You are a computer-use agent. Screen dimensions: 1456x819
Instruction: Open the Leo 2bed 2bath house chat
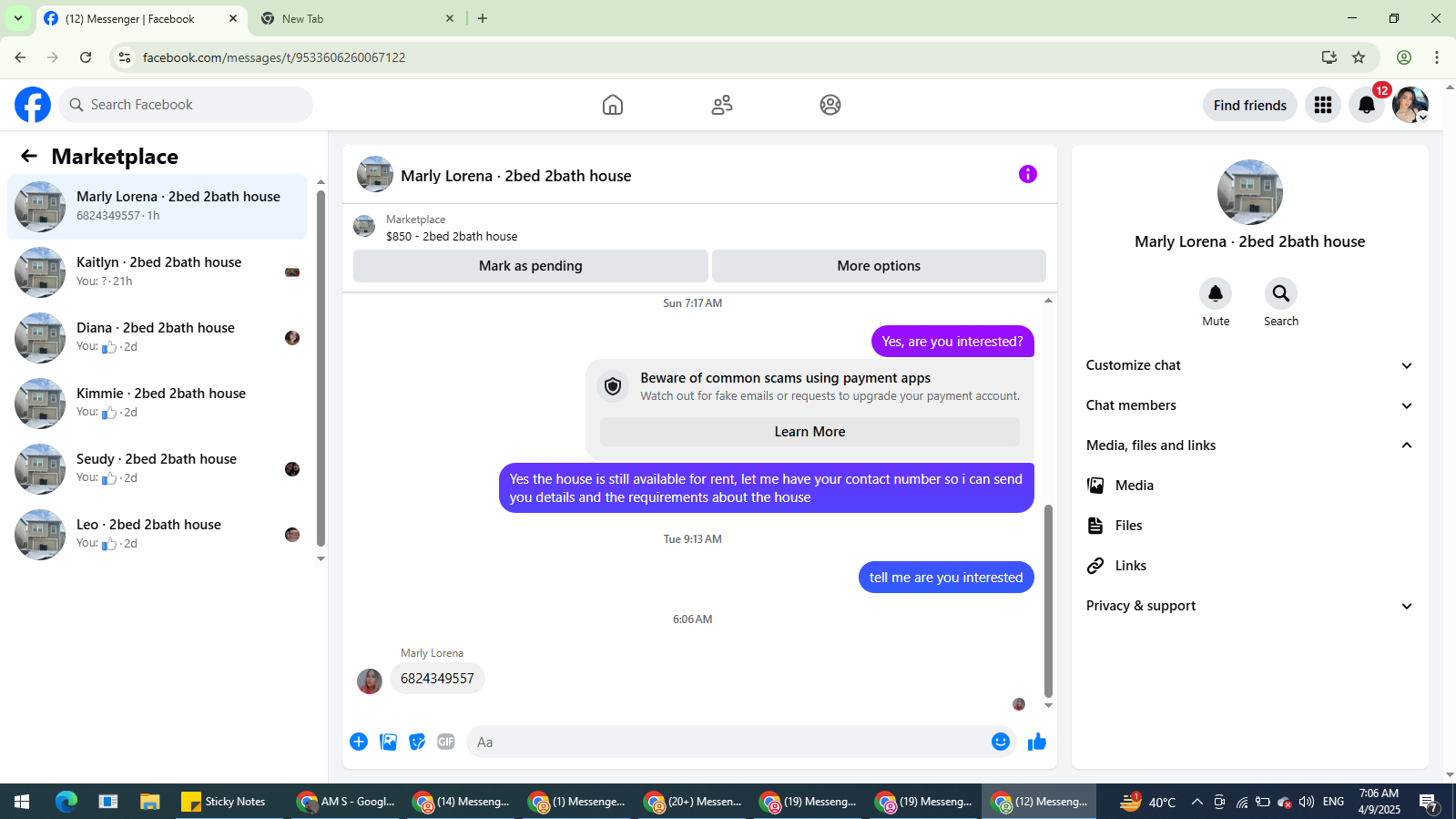(x=158, y=535)
